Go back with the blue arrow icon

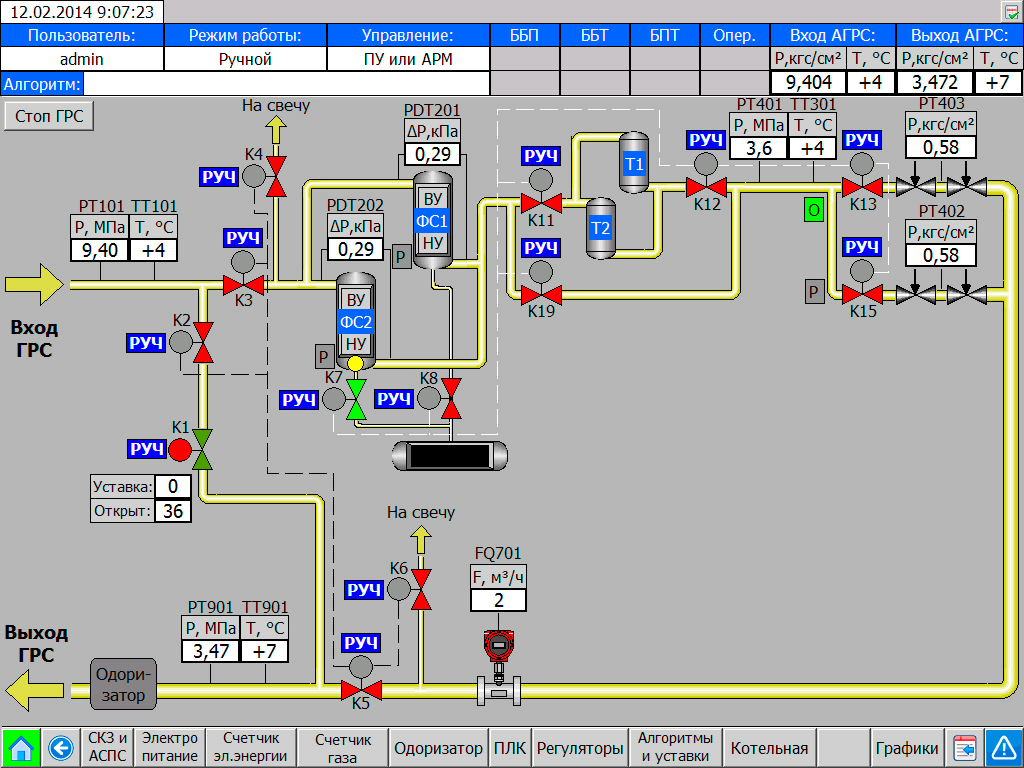61,748
